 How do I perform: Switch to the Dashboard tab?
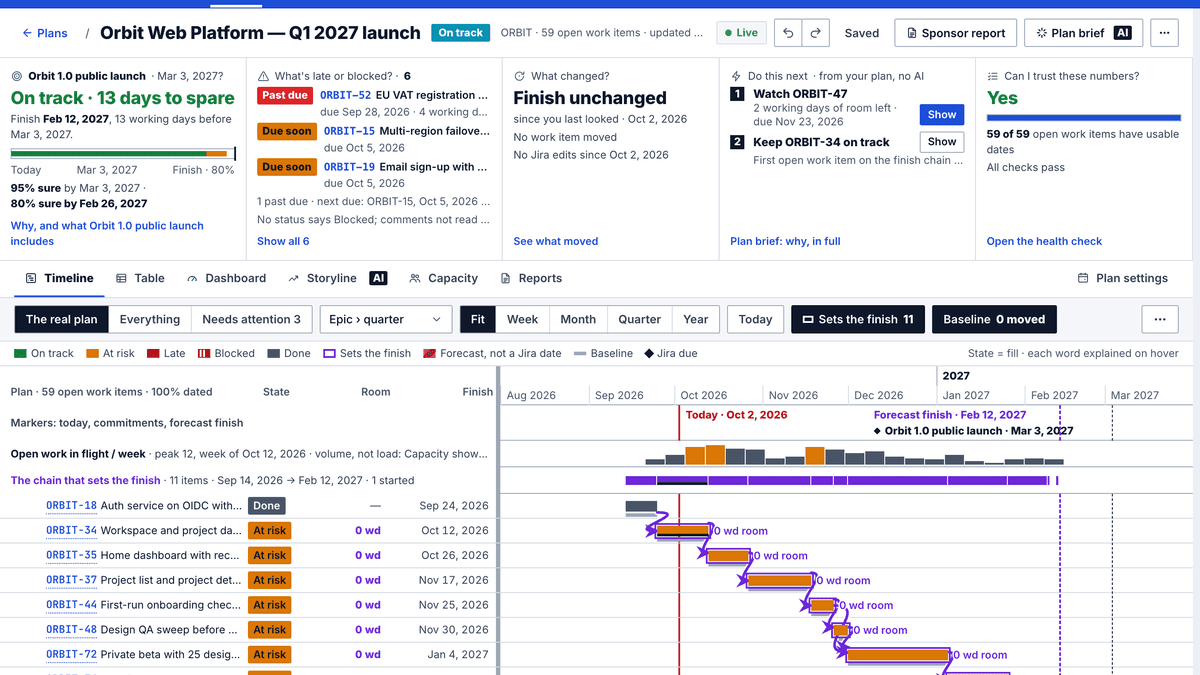(x=226, y=278)
